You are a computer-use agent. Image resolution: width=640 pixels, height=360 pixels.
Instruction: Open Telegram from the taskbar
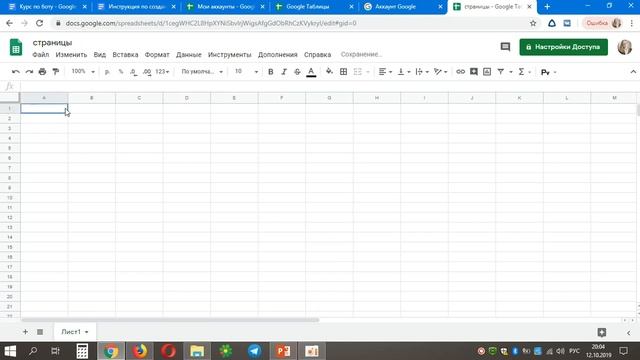254,351
